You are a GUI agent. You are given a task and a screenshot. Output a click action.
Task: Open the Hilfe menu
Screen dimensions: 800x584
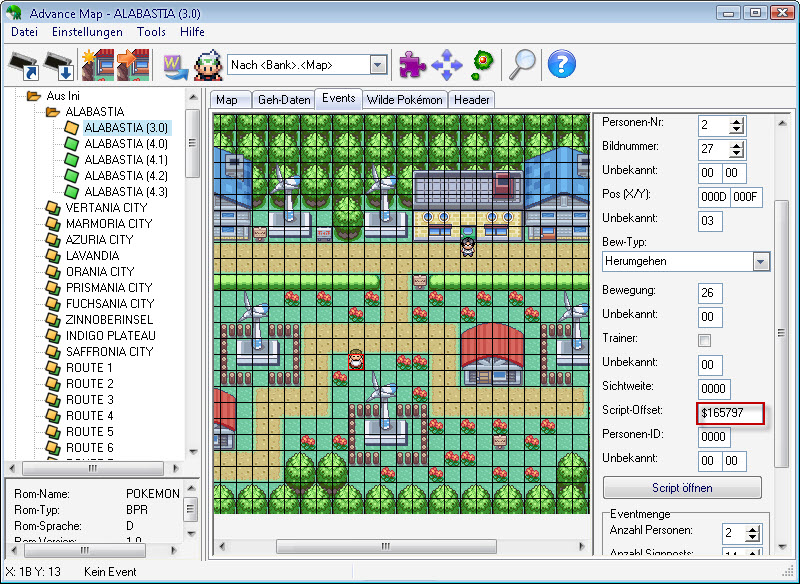192,32
